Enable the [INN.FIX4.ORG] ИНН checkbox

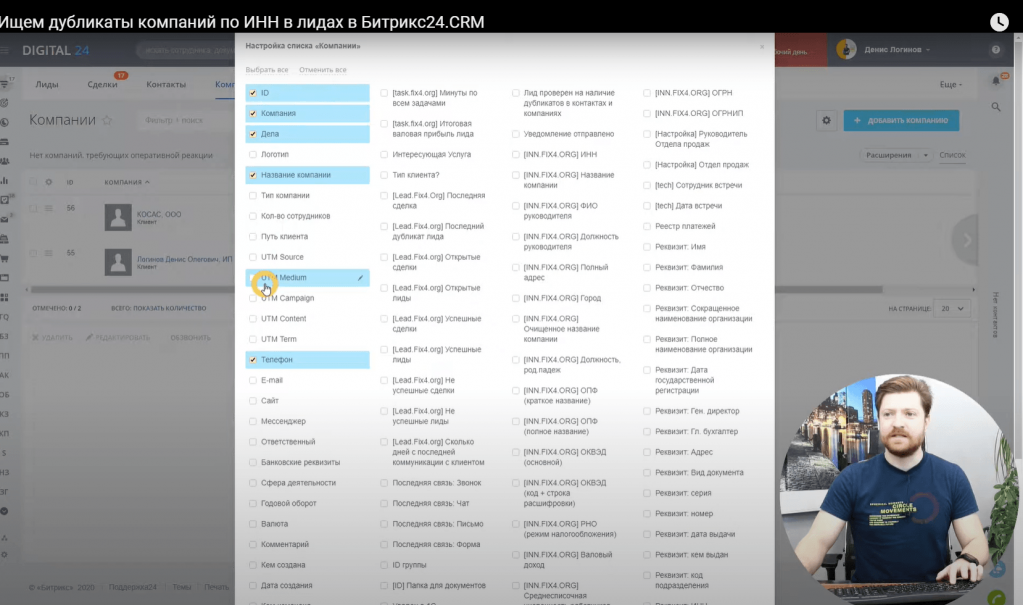coord(515,155)
